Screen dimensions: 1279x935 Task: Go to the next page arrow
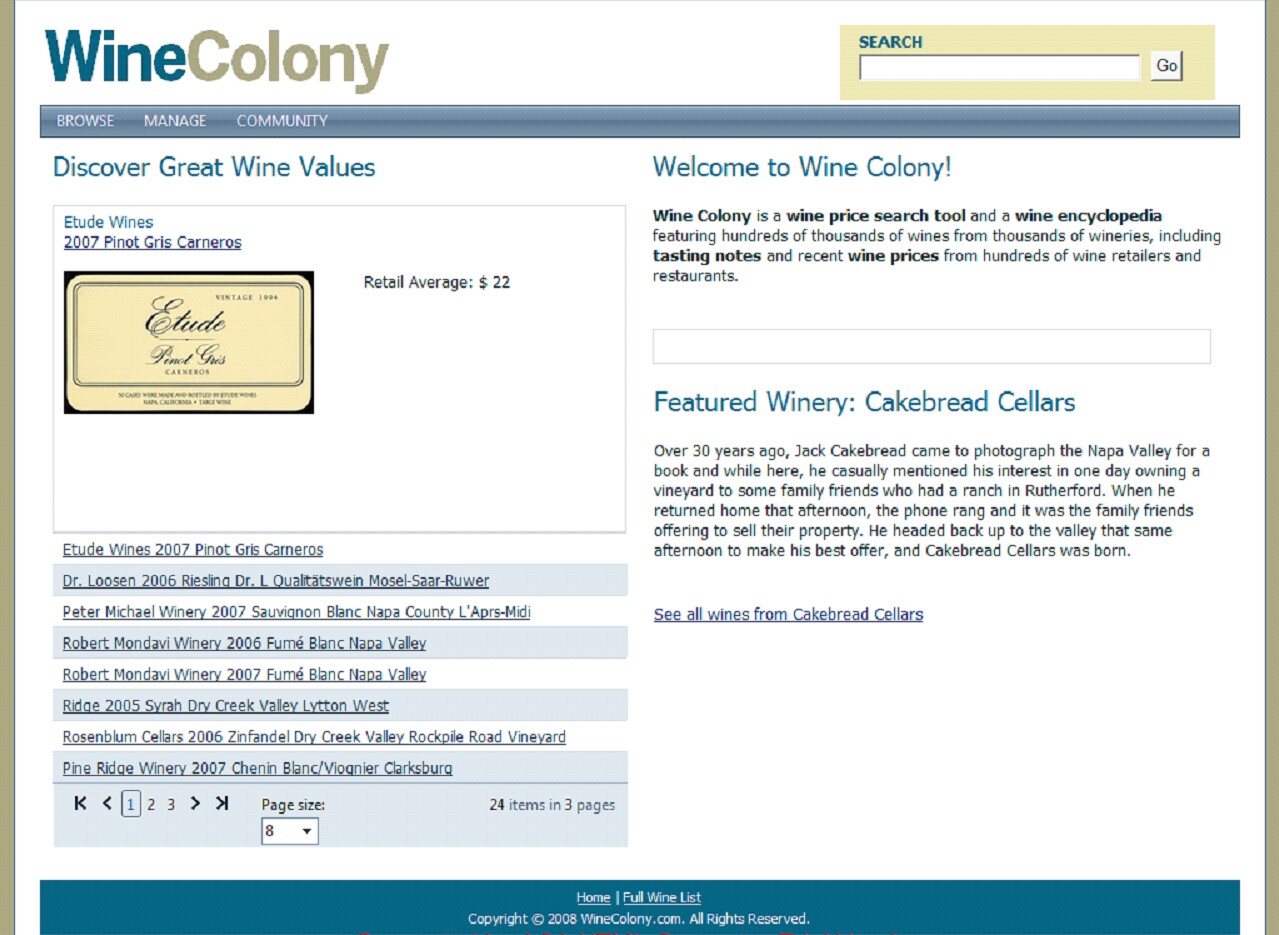[195, 803]
